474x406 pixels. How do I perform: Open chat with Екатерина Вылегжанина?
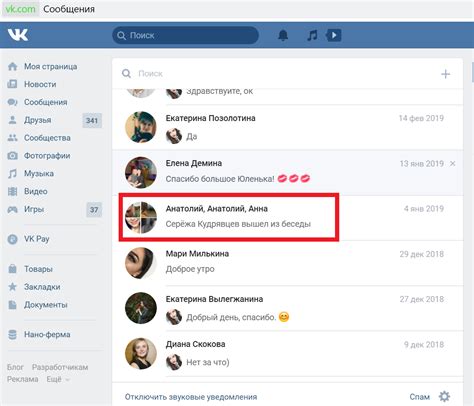pyautogui.click(x=287, y=308)
